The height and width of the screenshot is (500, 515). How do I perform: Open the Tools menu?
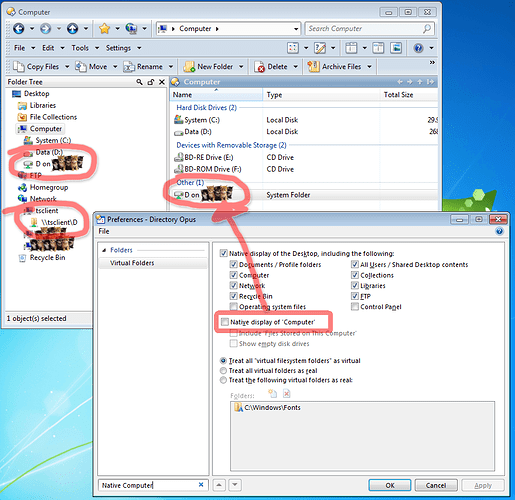tap(80, 48)
